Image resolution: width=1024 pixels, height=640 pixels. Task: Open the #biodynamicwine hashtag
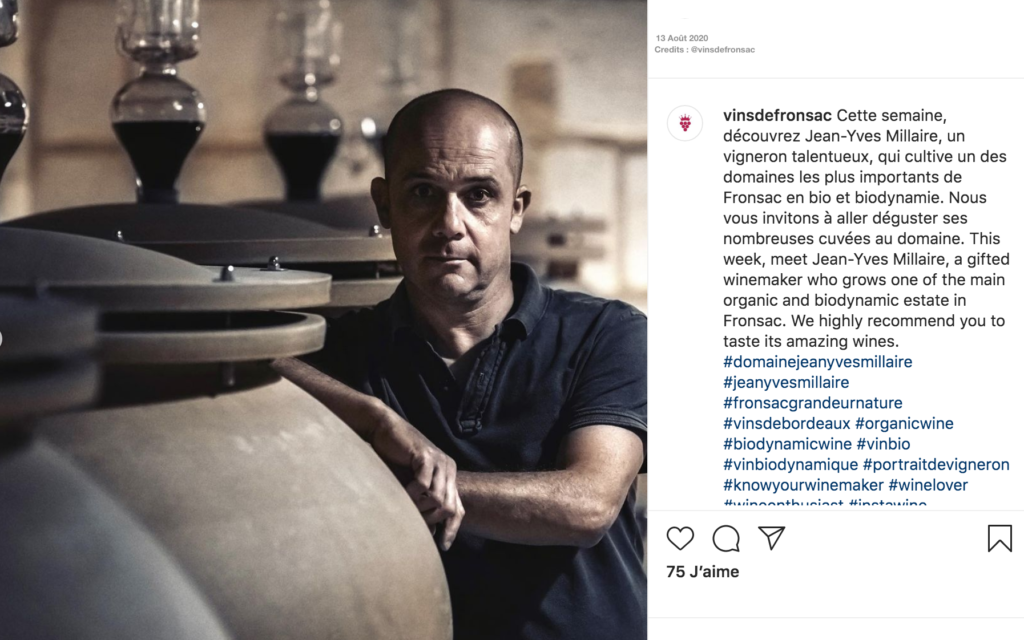788,444
